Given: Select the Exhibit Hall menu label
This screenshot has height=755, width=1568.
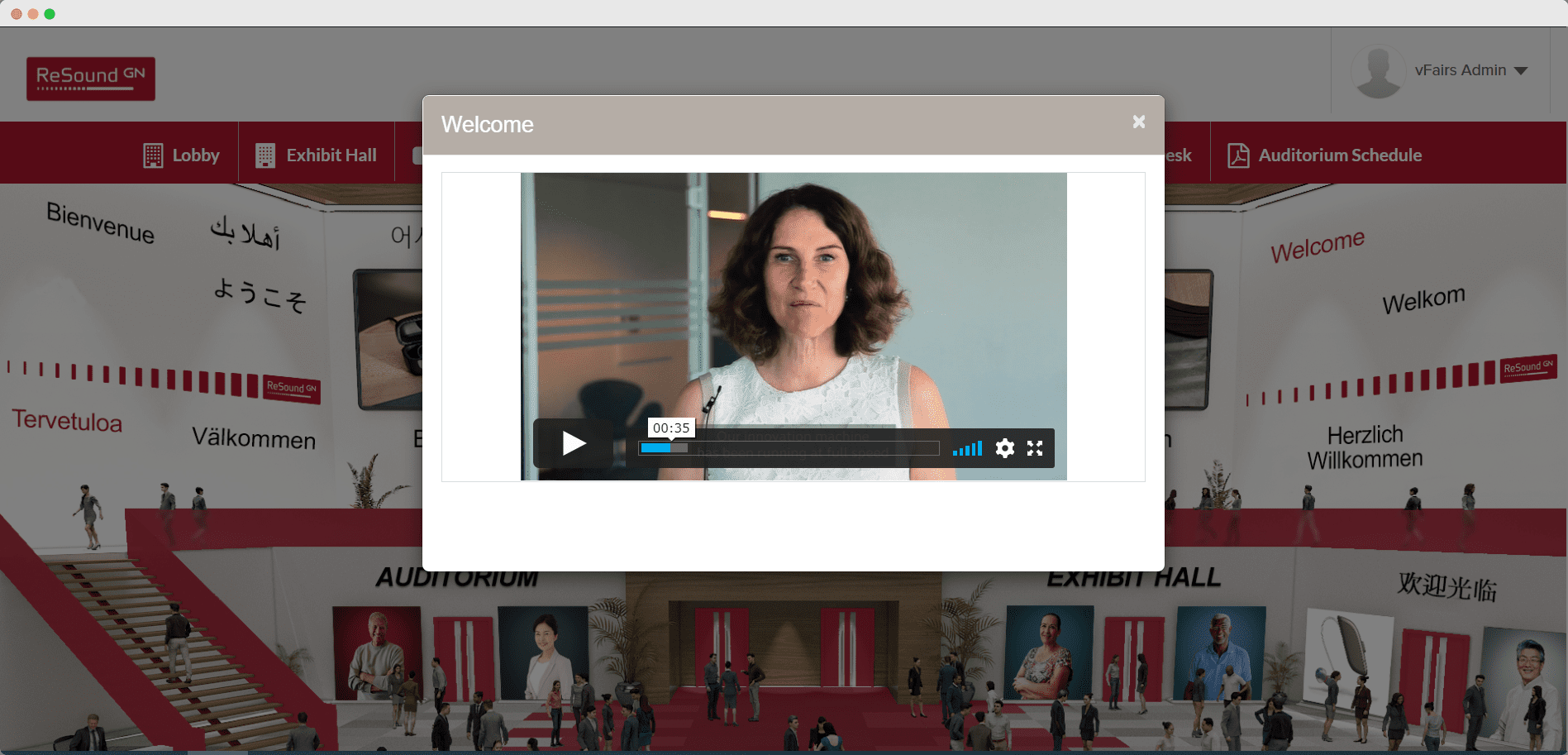Looking at the screenshot, I should point(331,155).
